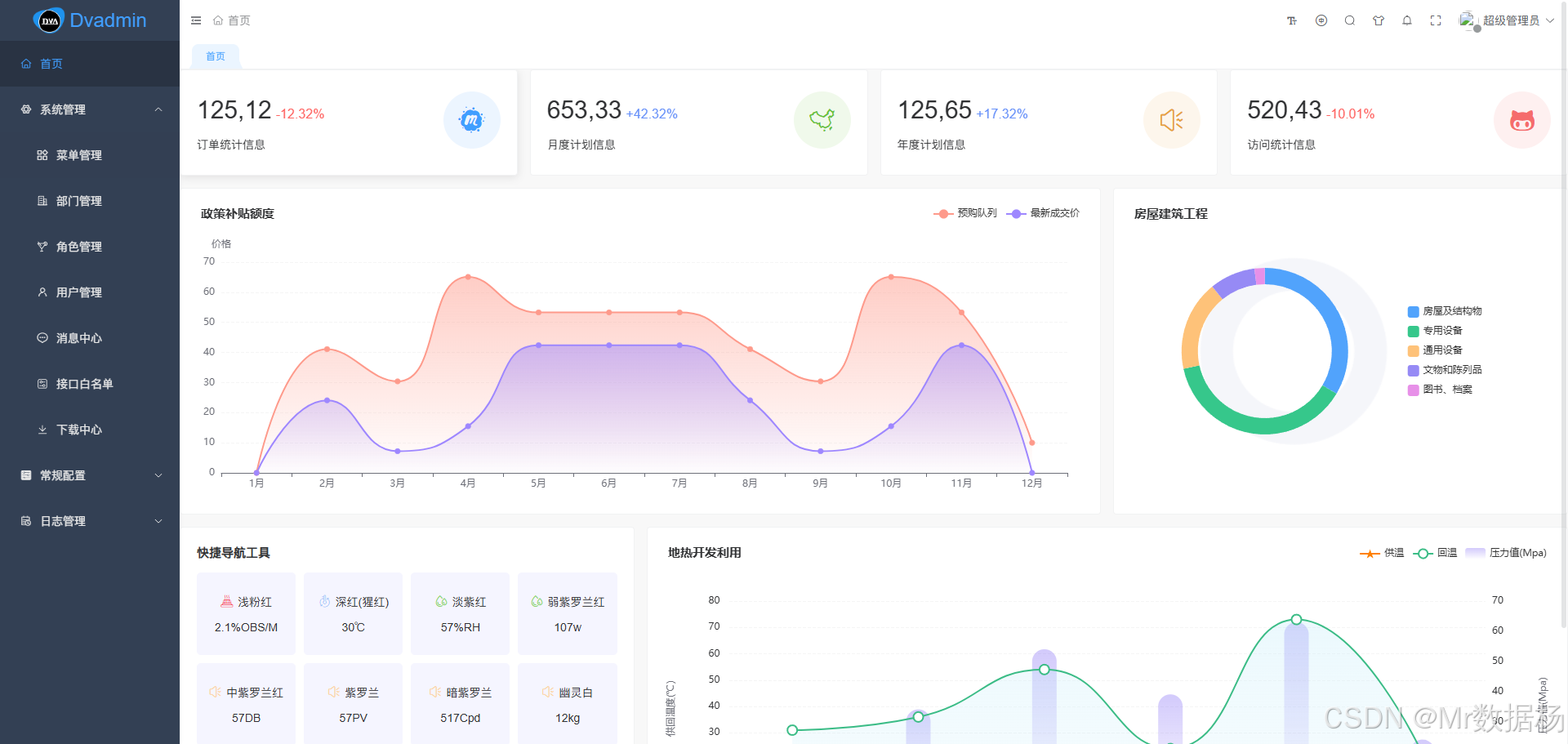Image resolution: width=1568 pixels, height=744 pixels.
Task: Open the font size settings icon
Action: point(1292,20)
